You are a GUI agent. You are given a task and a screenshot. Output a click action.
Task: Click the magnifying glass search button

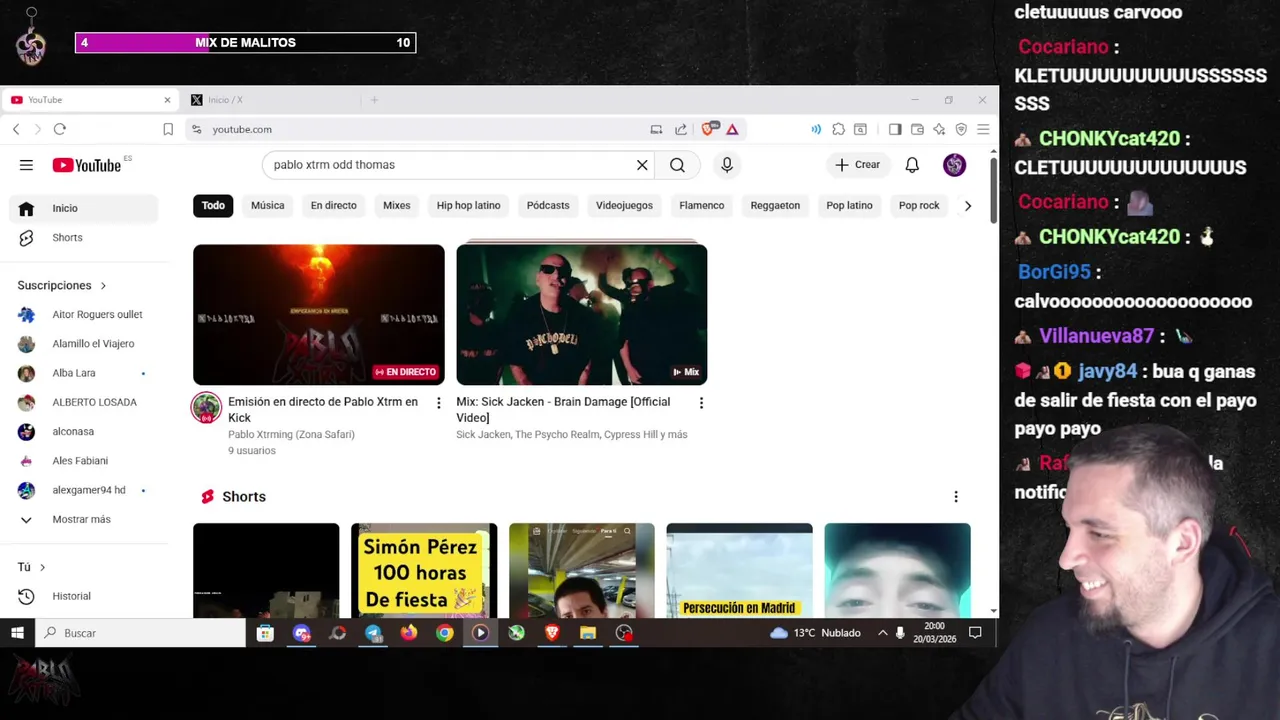[677, 165]
